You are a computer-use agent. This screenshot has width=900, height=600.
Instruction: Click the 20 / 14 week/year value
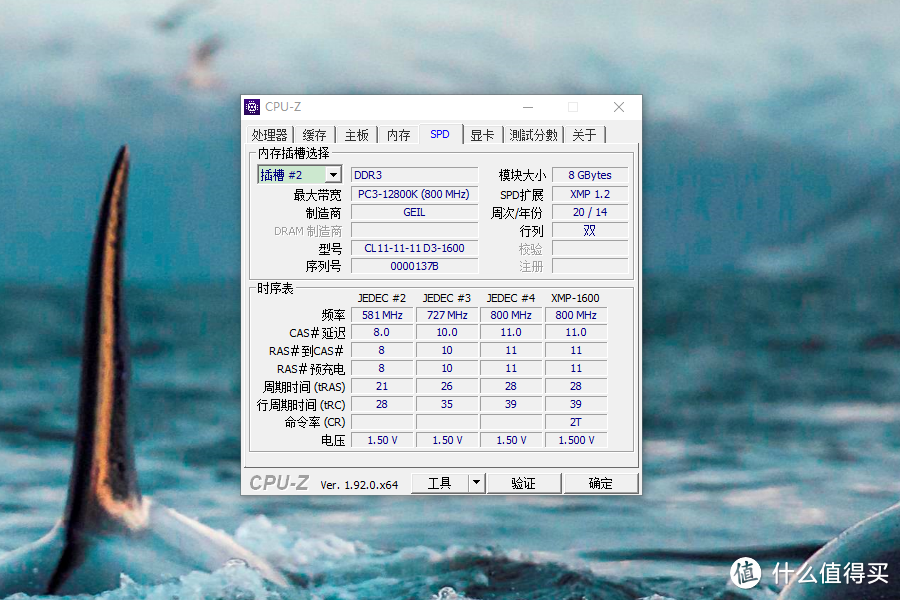tap(590, 212)
